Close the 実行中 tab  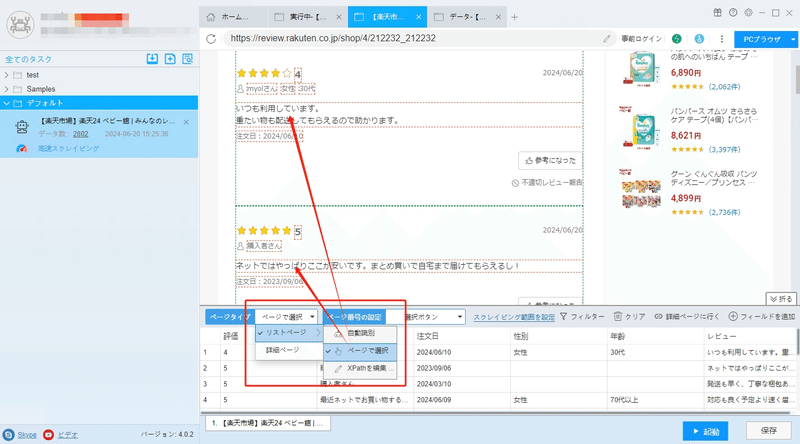(x=339, y=17)
